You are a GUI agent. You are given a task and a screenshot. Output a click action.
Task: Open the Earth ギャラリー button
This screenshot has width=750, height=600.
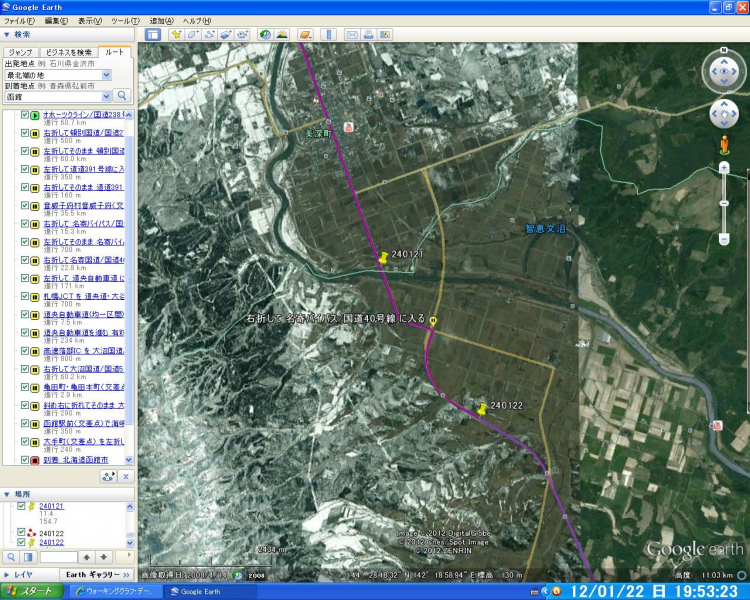point(98,575)
